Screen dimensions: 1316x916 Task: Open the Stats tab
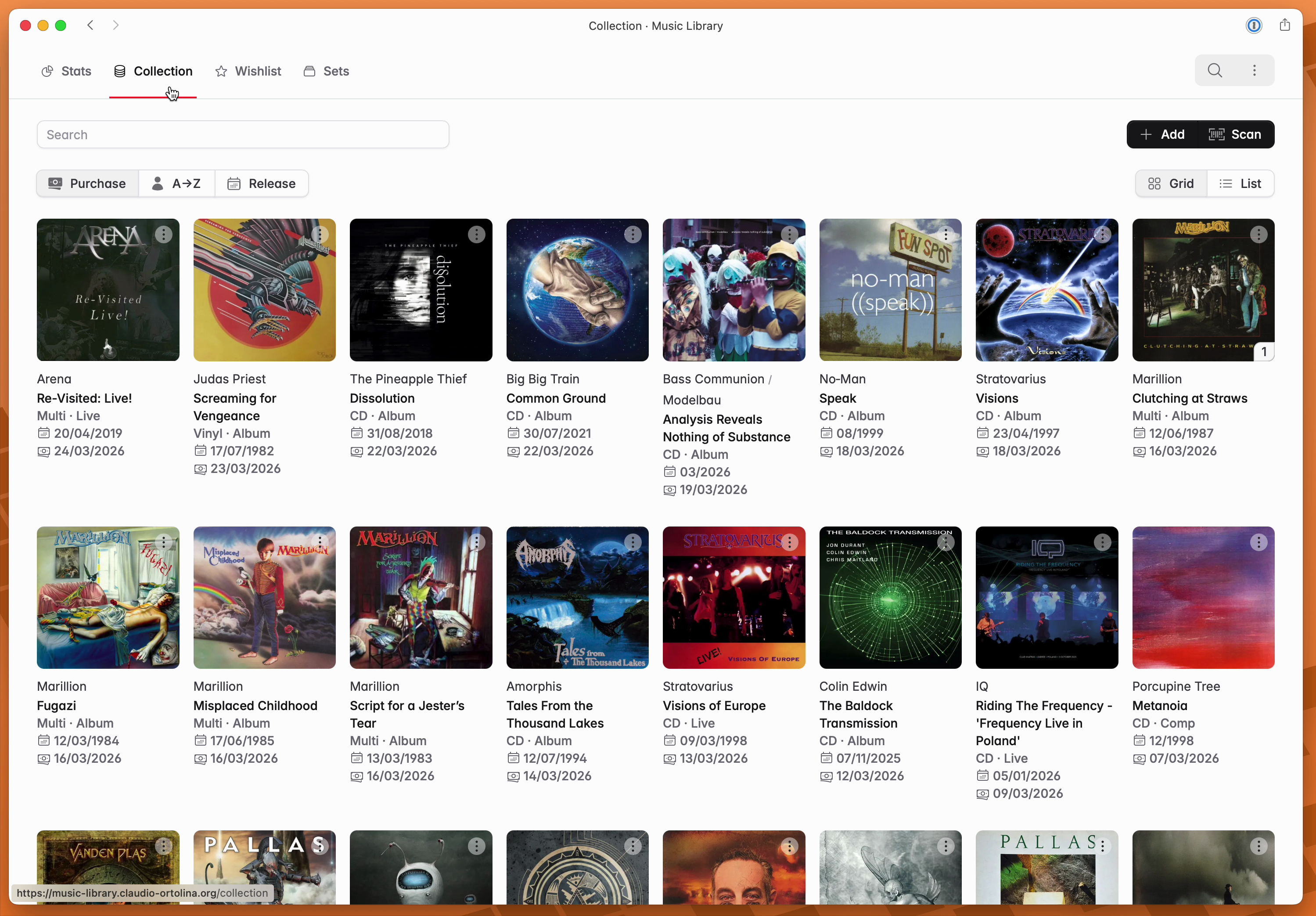tap(66, 71)
